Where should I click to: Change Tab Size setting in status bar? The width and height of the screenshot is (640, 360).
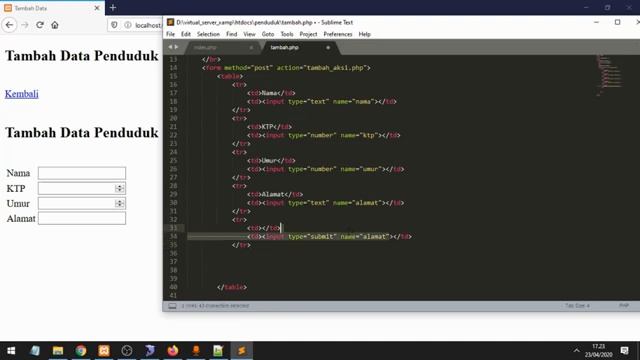coord(577,306)
